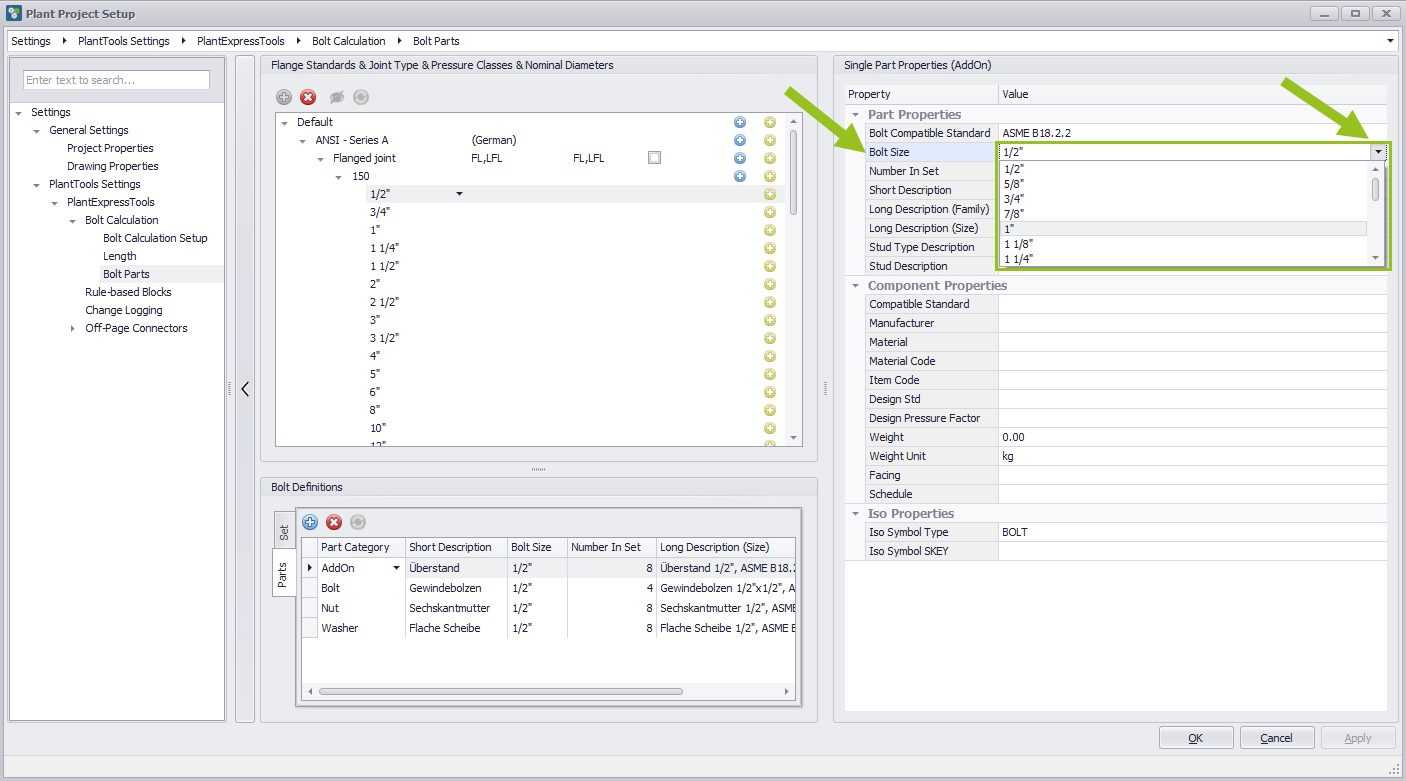The image size is (1406, 781).
Task: Collapse the Part Properties group
Action: pyautogui.click(x=855, y=114)
